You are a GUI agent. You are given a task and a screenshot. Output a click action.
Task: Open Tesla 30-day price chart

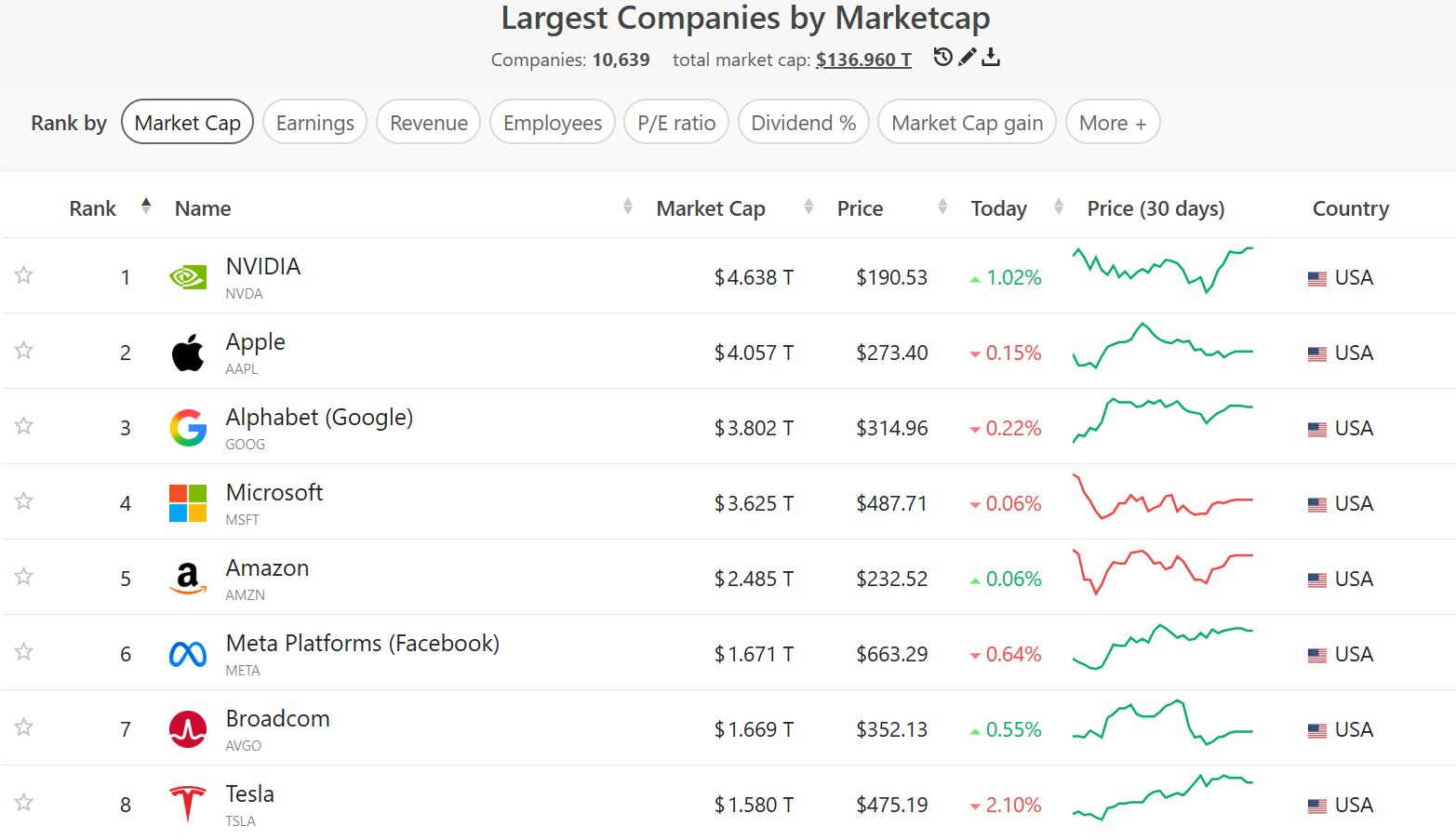pyautogui.click(x=1162, y=798)
